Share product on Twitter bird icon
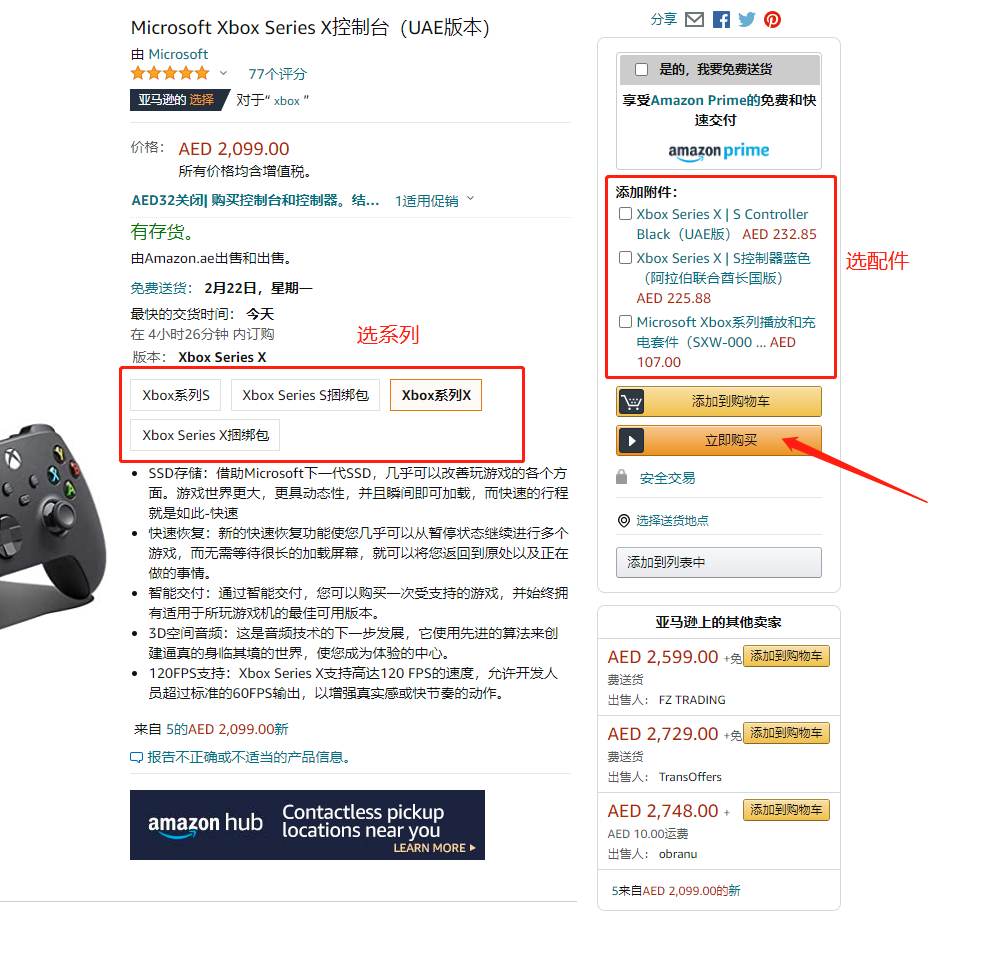Image resolution: width=992 pixels, height=978 pixels. (747, 20)
